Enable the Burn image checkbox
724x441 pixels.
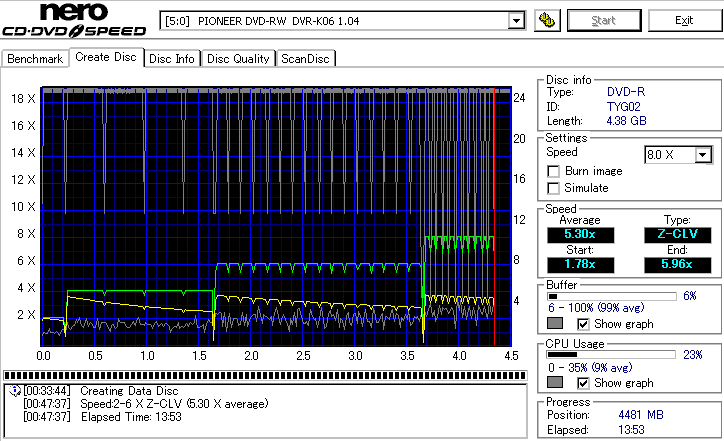click(553, 171)
